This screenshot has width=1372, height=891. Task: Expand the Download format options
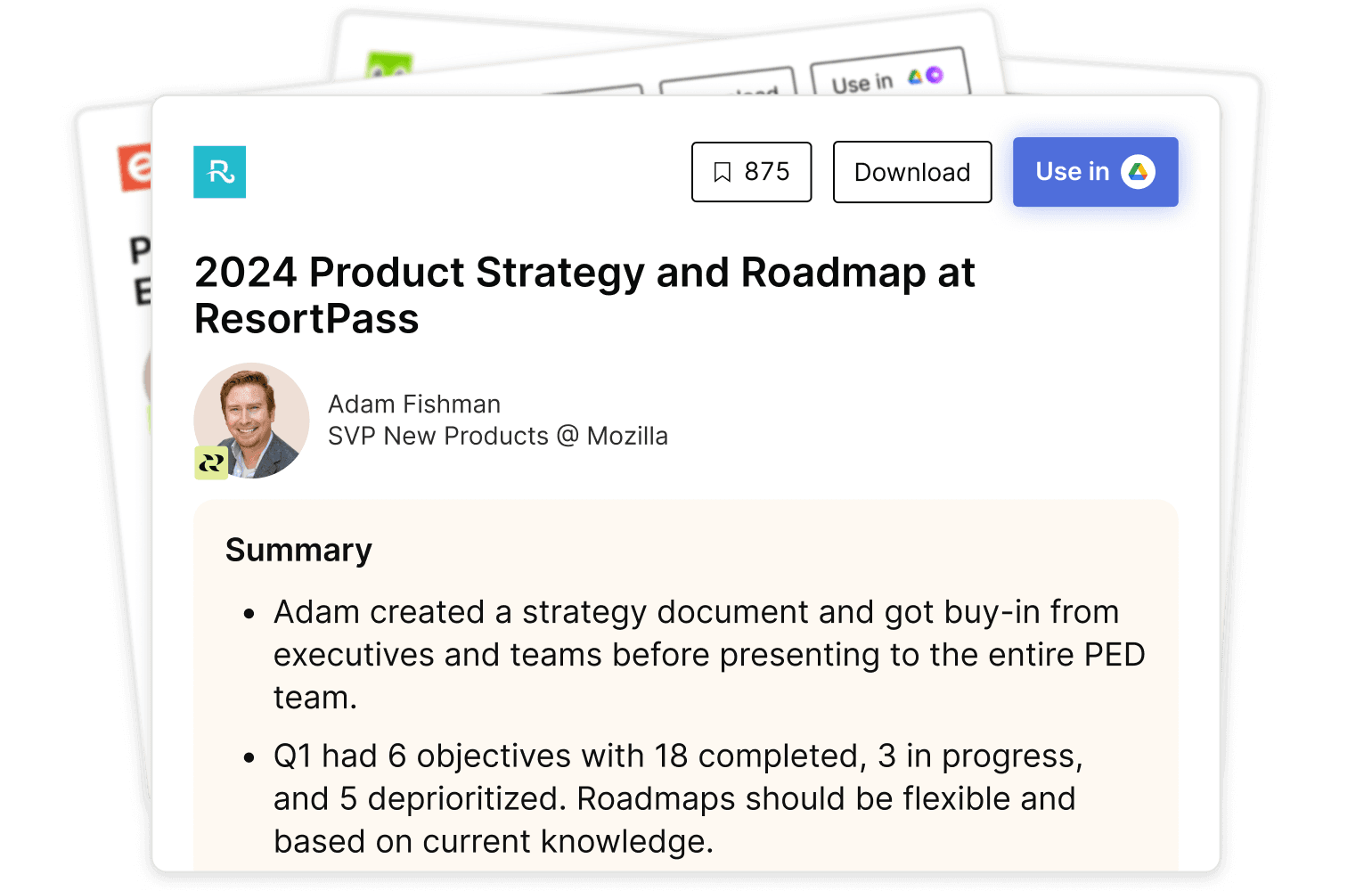911,172
